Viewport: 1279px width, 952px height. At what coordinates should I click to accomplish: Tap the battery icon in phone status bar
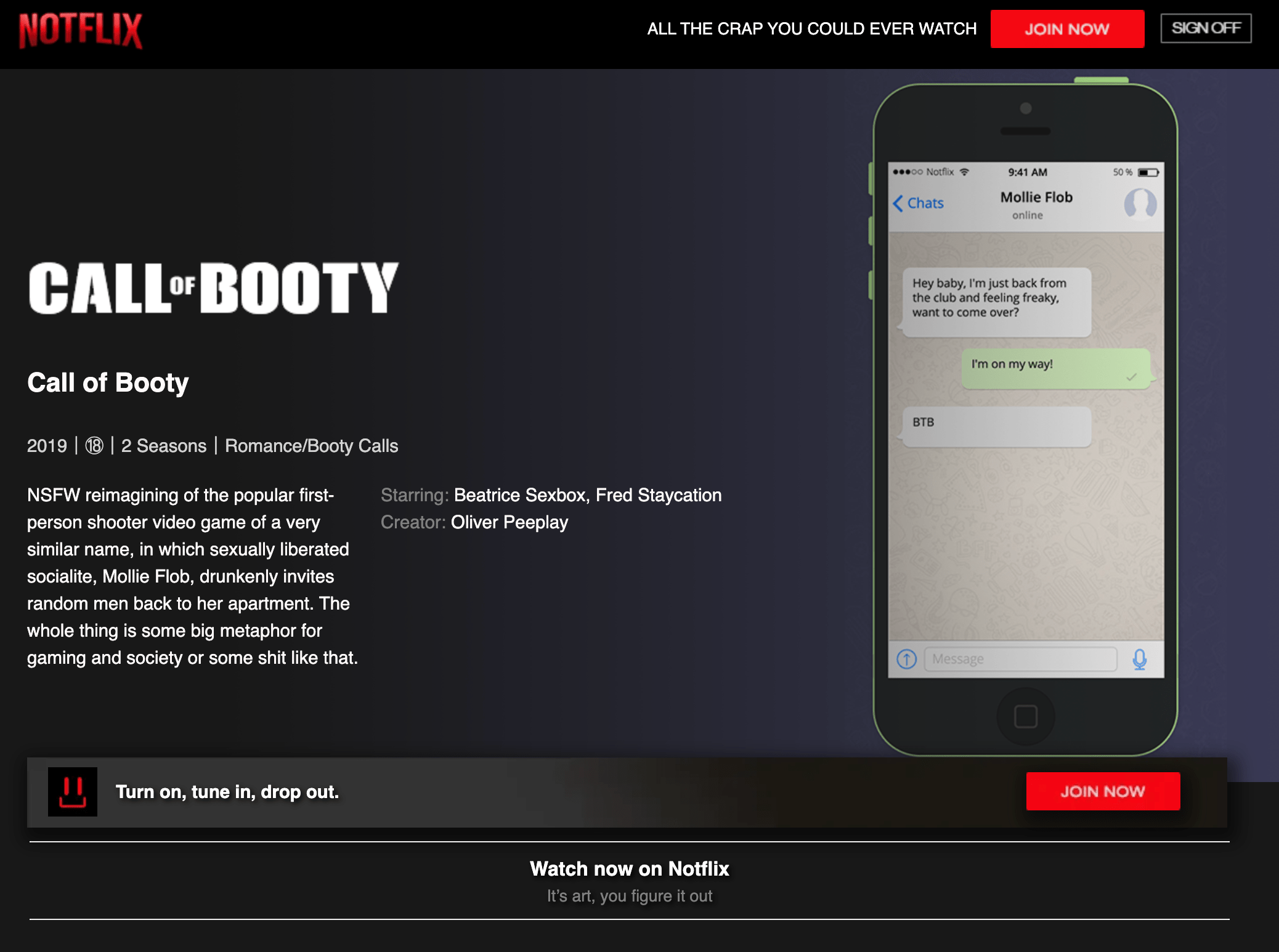pos(1148,172)
